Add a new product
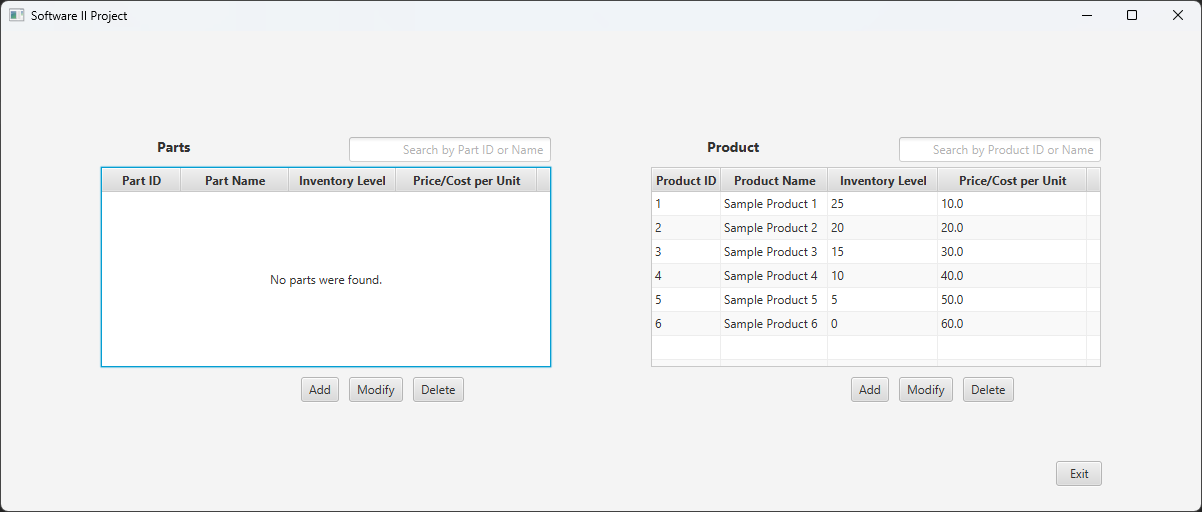 point(870,390)
